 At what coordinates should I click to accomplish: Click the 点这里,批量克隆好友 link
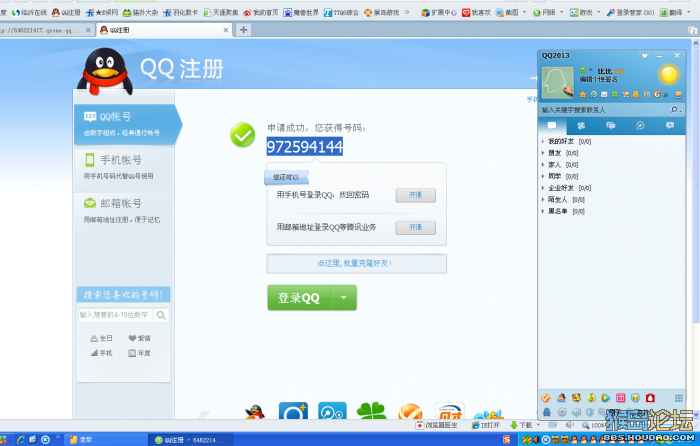pyautogui.click(x=354, y=263)
